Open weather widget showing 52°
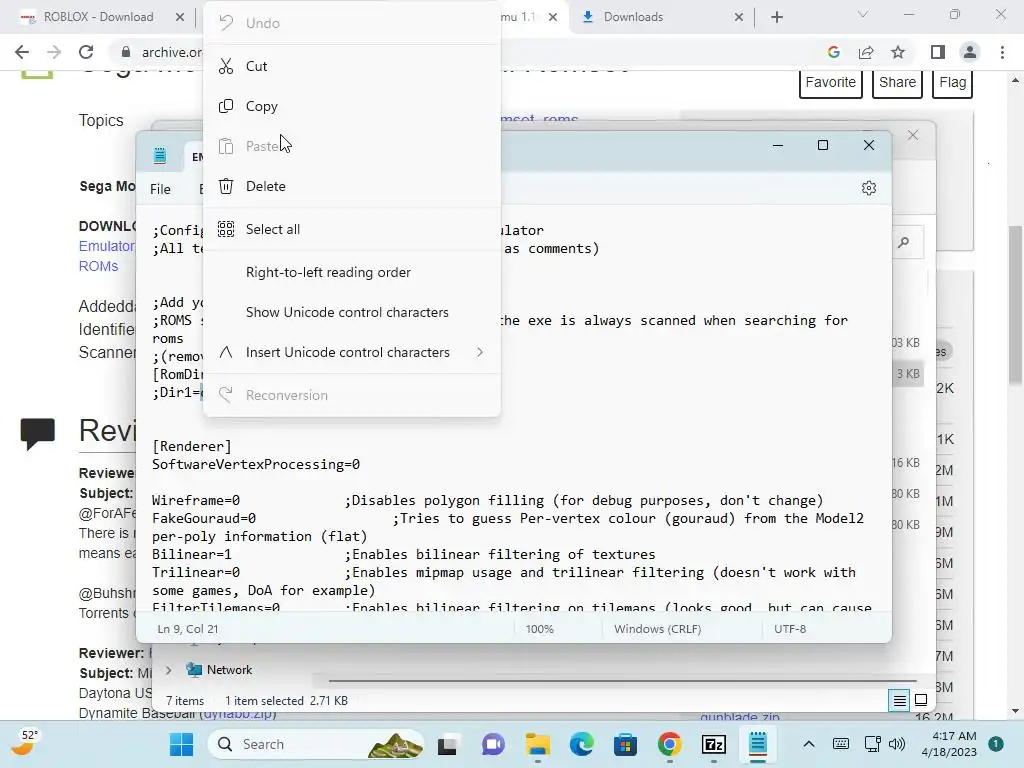1024x768 pixels. 25,743
